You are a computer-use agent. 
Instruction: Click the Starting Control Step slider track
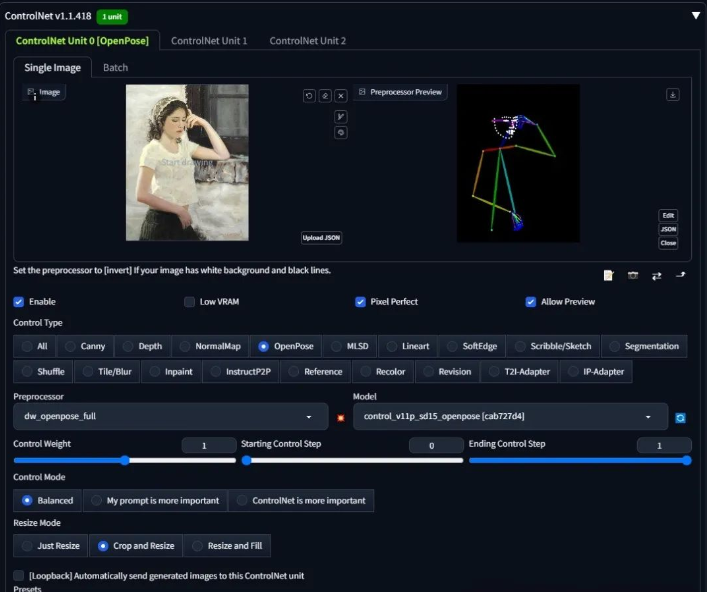(354, 460)
